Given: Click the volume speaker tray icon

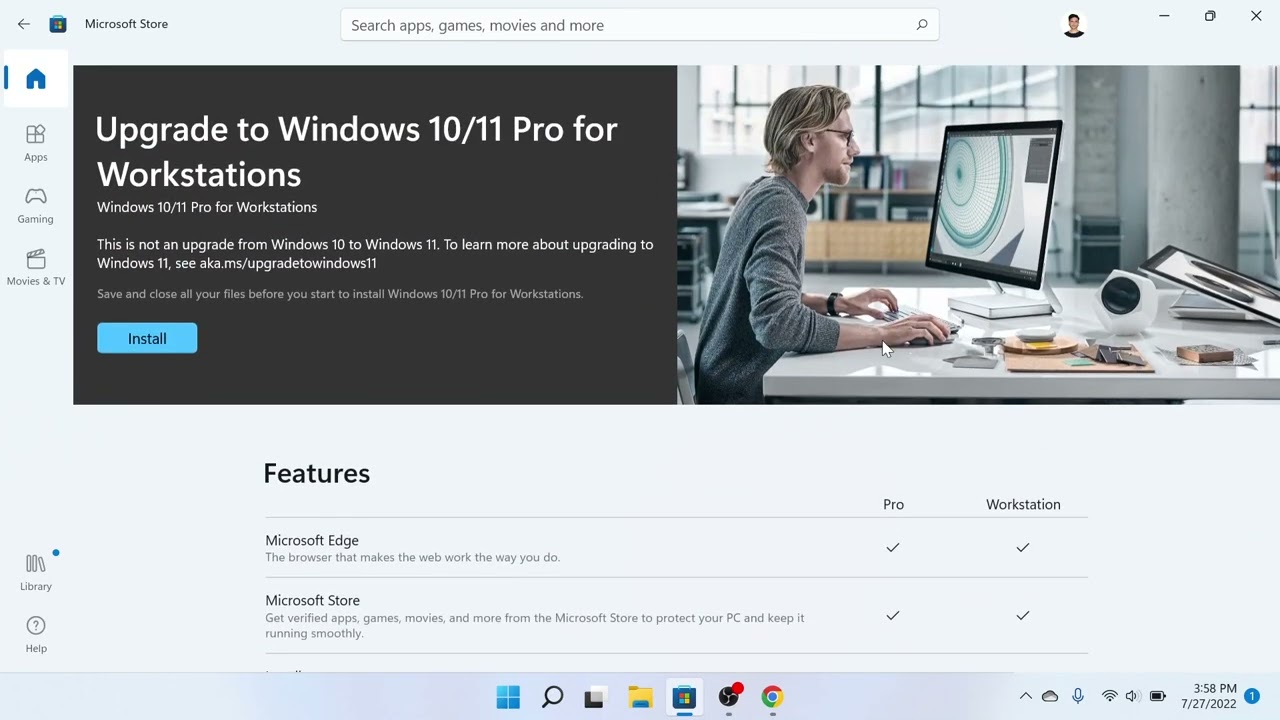Looking at the screenshot, I should pyautogui.click(x=1132, y=696).
